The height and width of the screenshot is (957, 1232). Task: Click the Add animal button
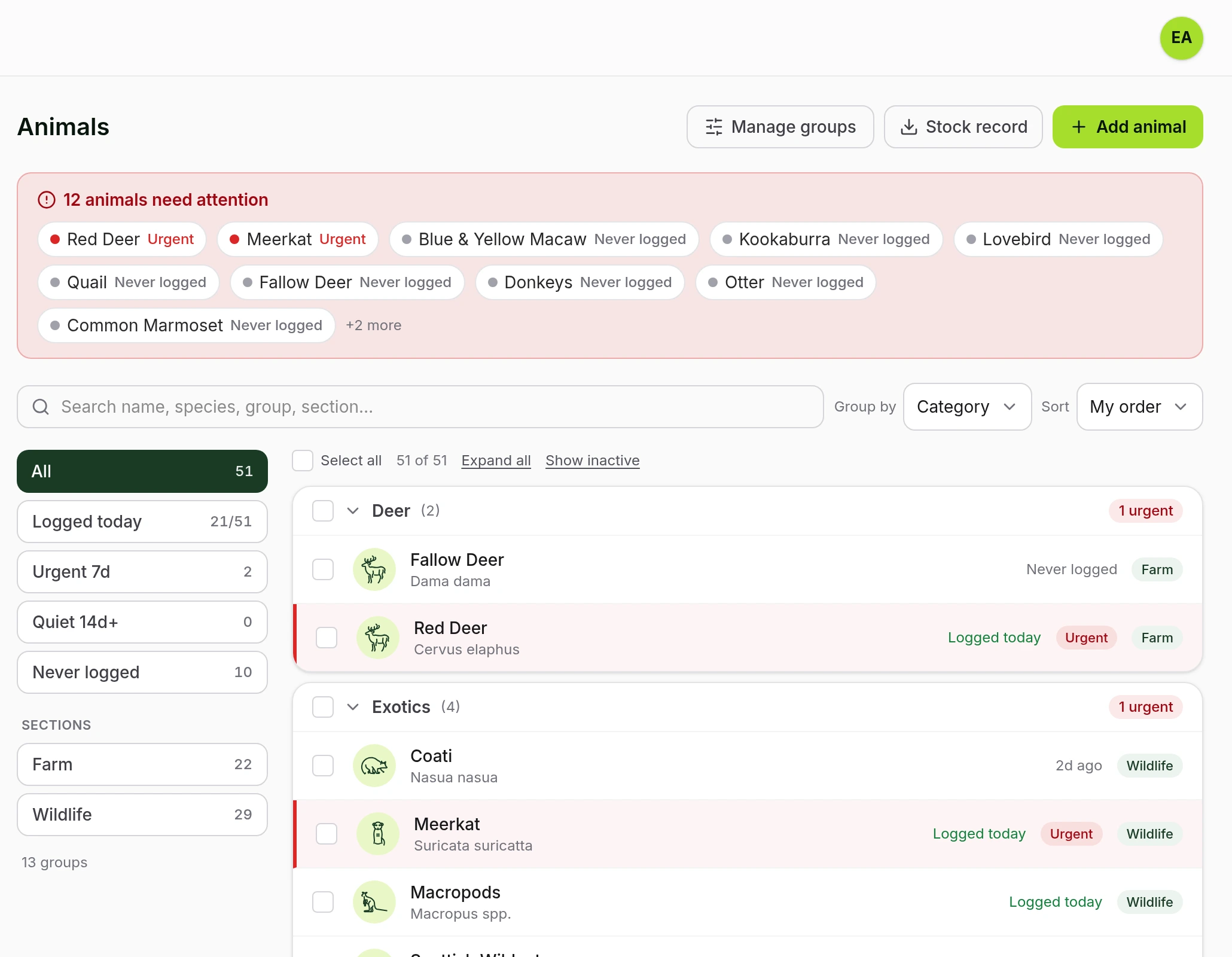click(x=1127, y=127)
